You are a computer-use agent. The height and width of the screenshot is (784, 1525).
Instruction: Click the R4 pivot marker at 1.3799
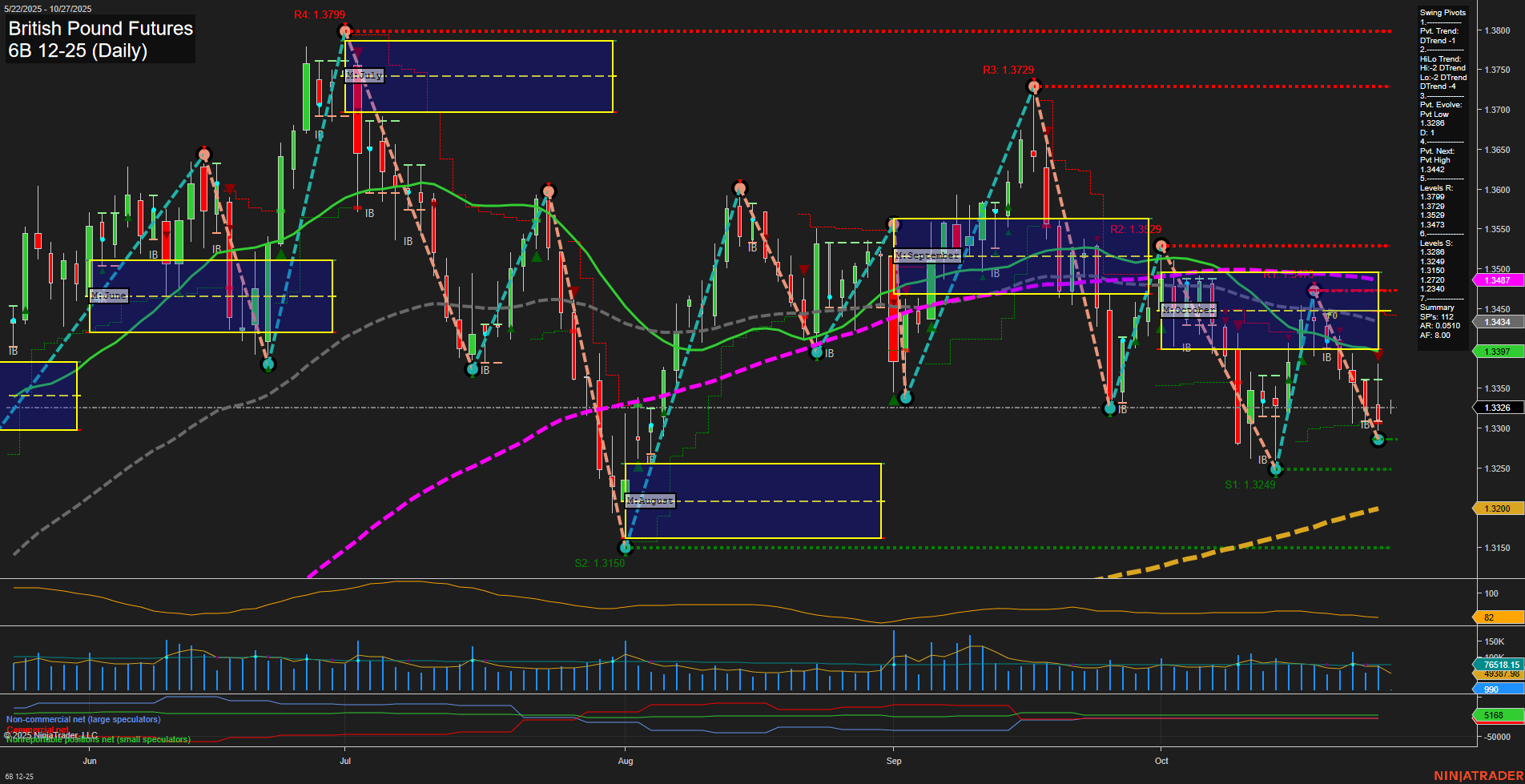click(344, 30)
